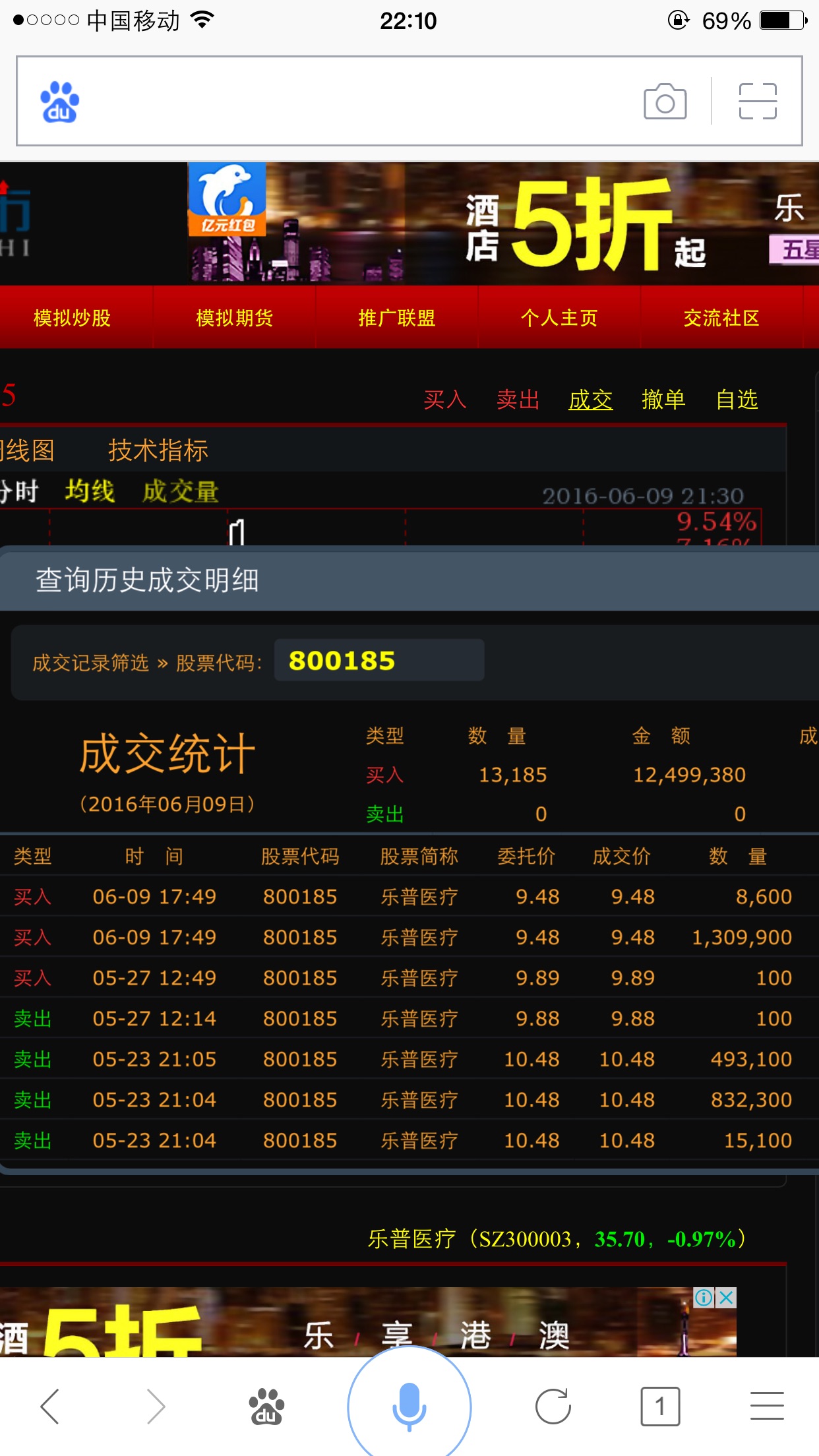This screenshot has height=1456, width=819.
Task: Toggle the 成交量 chart option
Action: click(180, 491)
